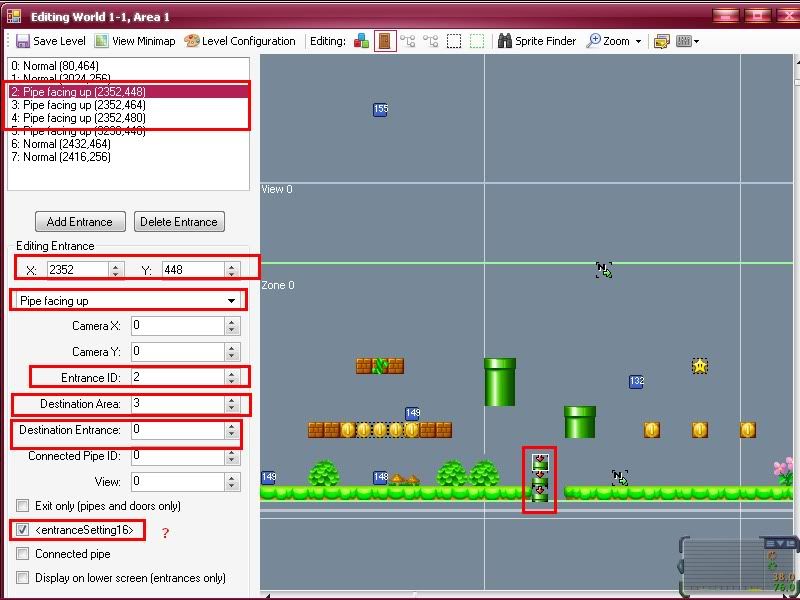800x600 pixels.
Task: Select the top pipe entrance arrow marker
Action: point(540,462)
